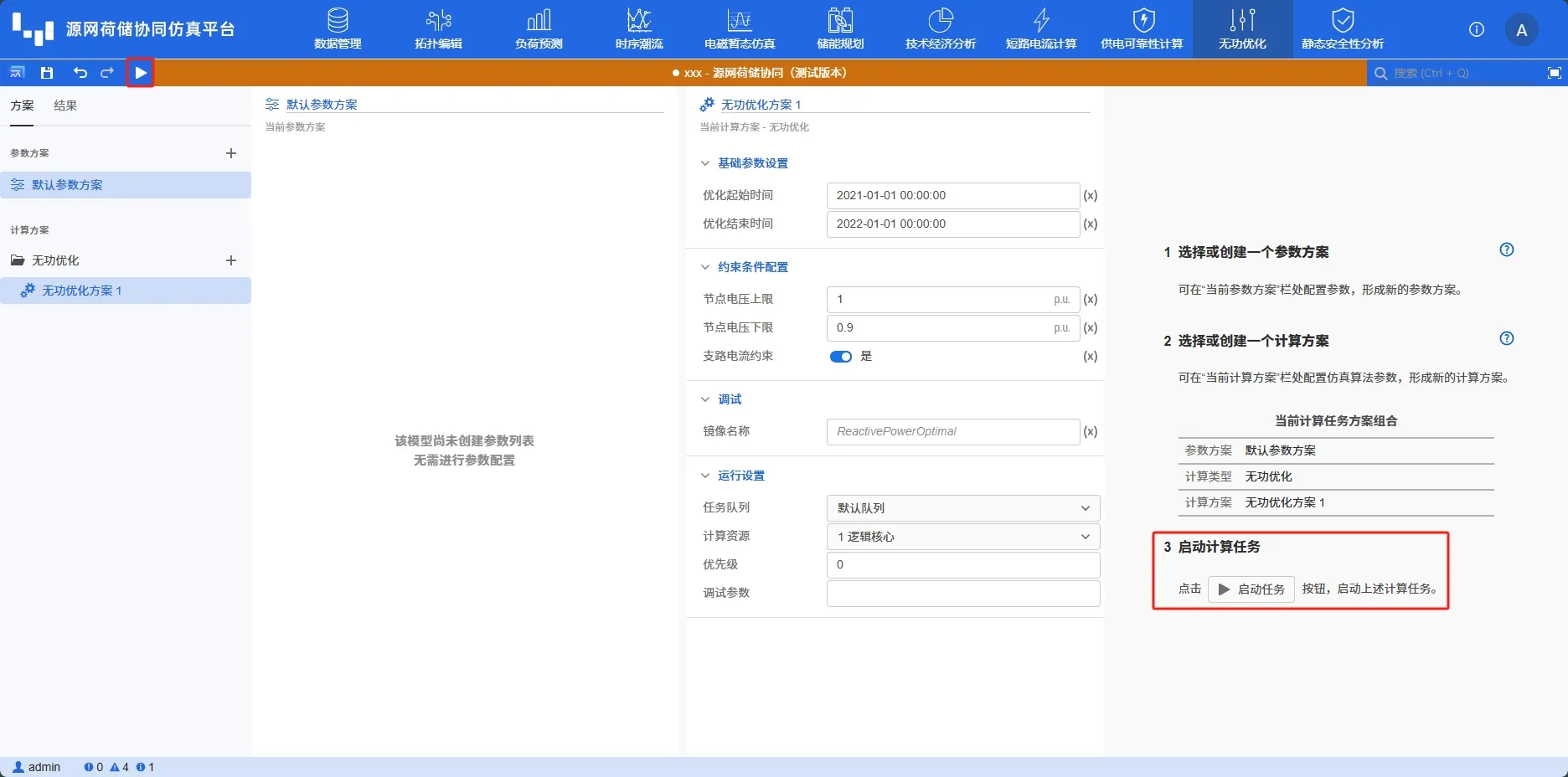
Task: Click the 无功优化方案 1 panel title
Action: click(x=761, y=105)
